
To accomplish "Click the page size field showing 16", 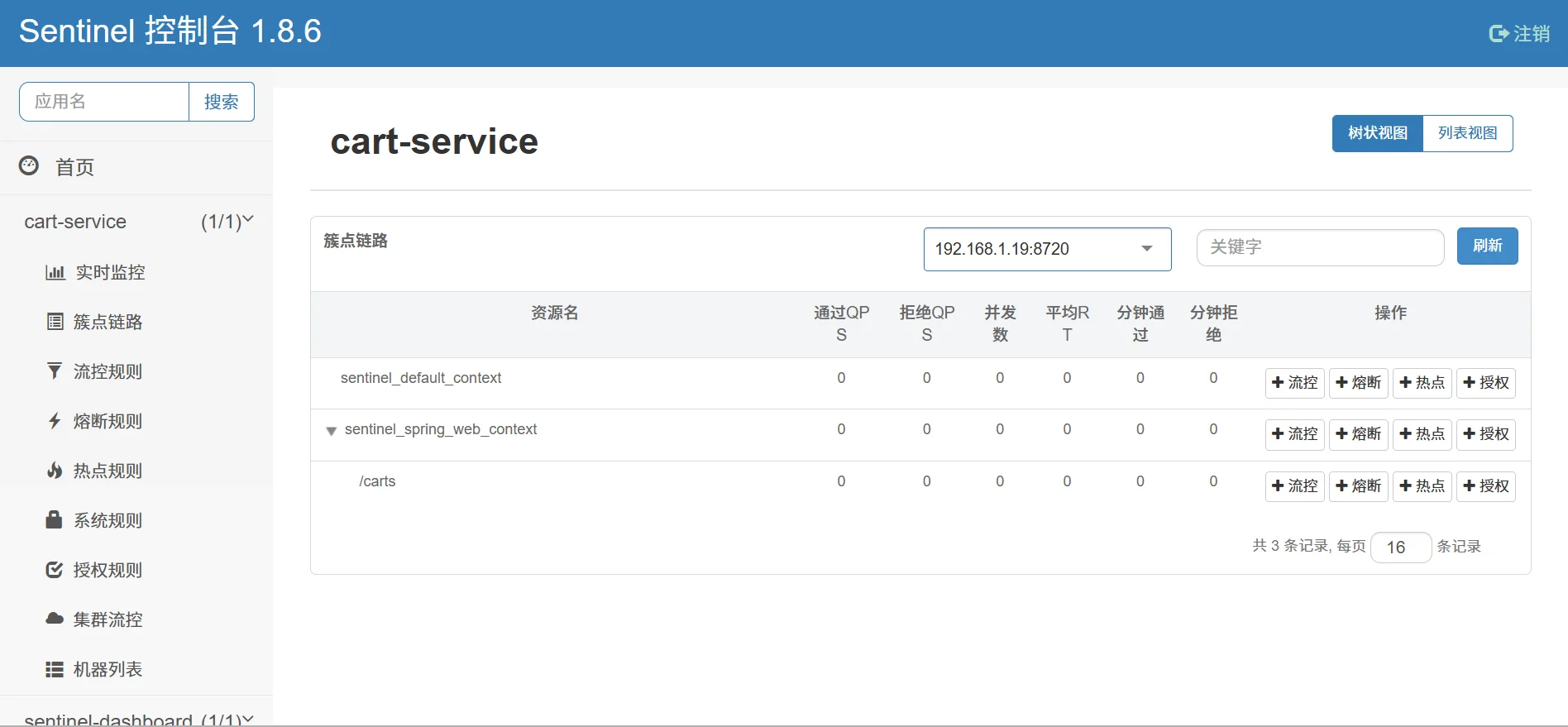I will 1401,548.
